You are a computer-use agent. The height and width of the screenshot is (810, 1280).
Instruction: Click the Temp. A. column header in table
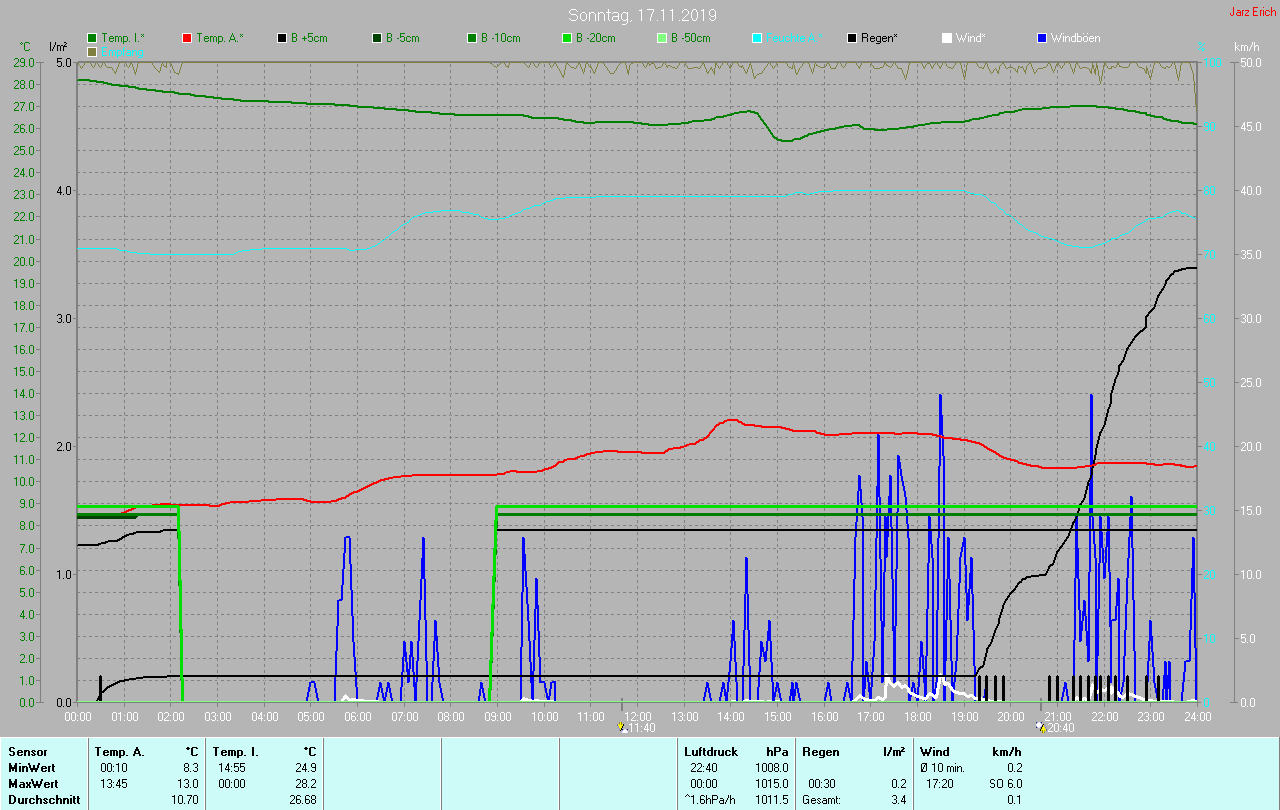[119, 751]
